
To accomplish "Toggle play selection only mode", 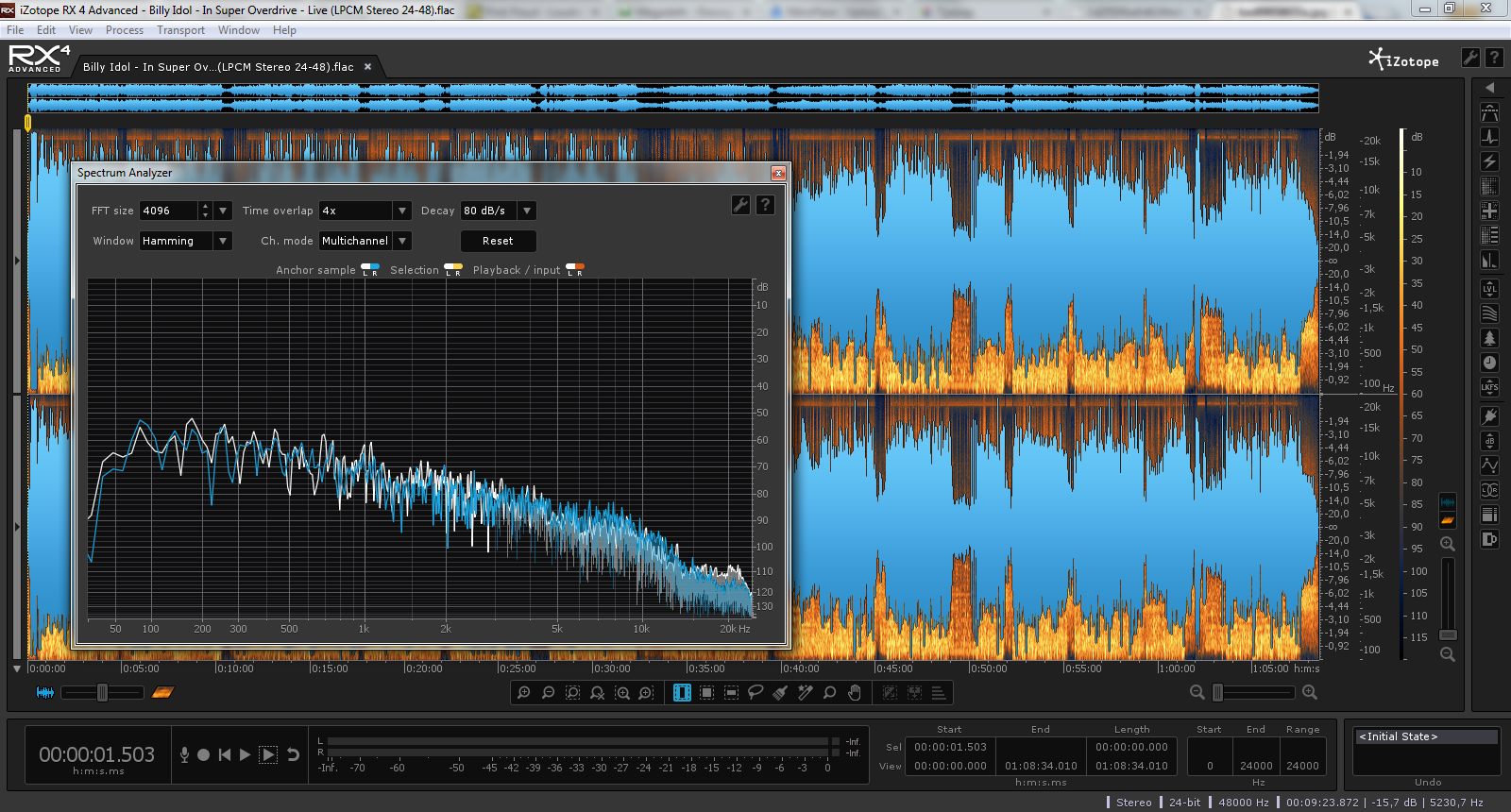I will [x=268, y=754].
